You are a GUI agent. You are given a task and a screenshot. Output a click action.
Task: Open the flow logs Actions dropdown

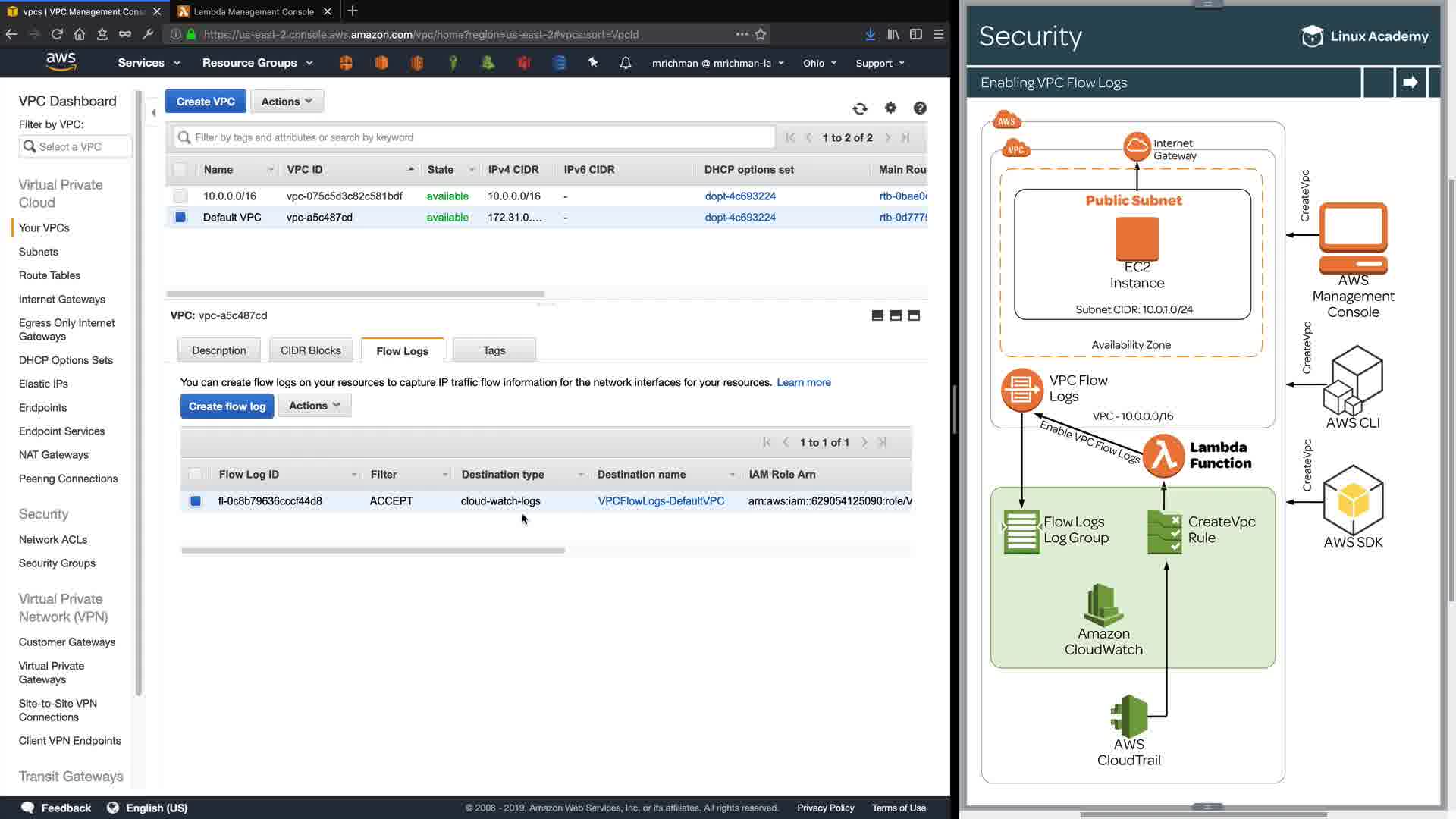pos(314,406)
